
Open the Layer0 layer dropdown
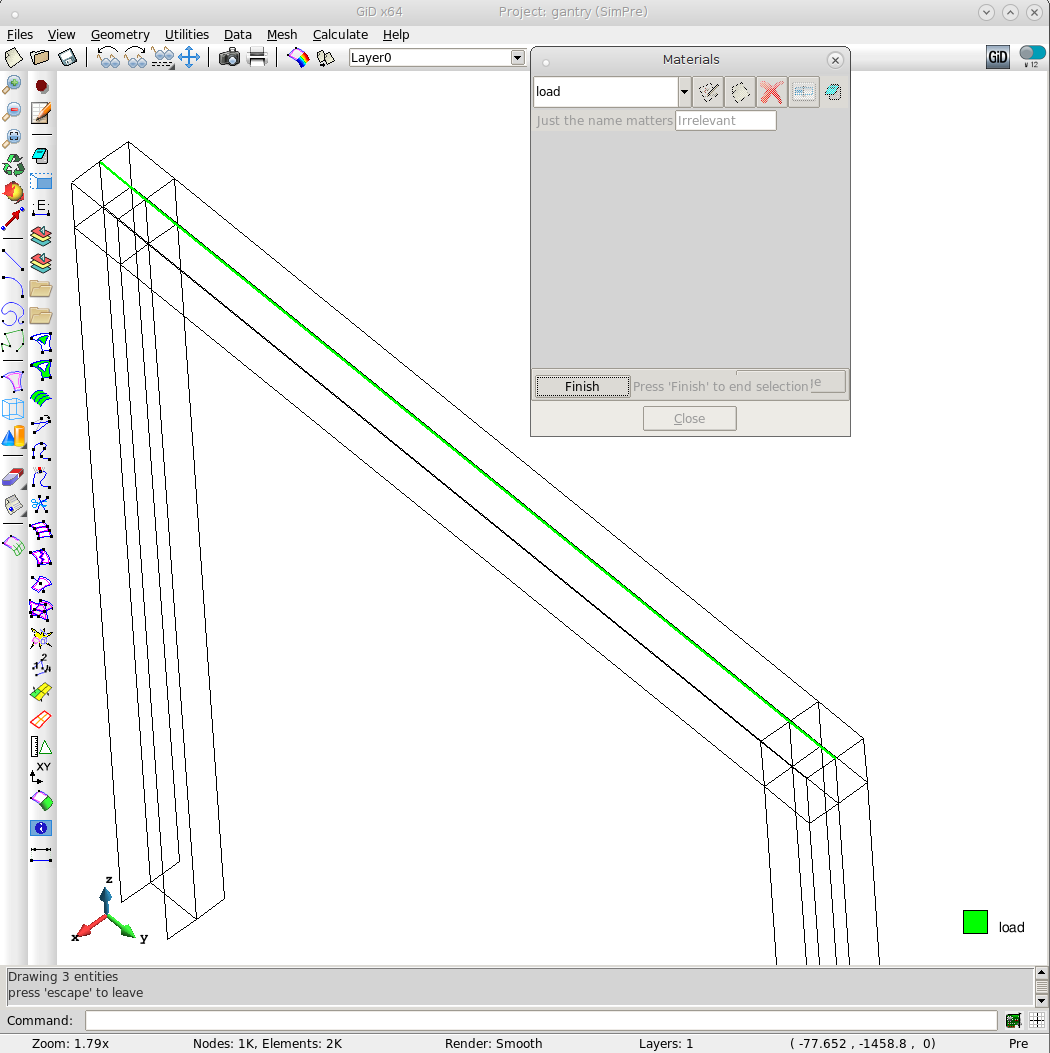click(x=517, y=58)
